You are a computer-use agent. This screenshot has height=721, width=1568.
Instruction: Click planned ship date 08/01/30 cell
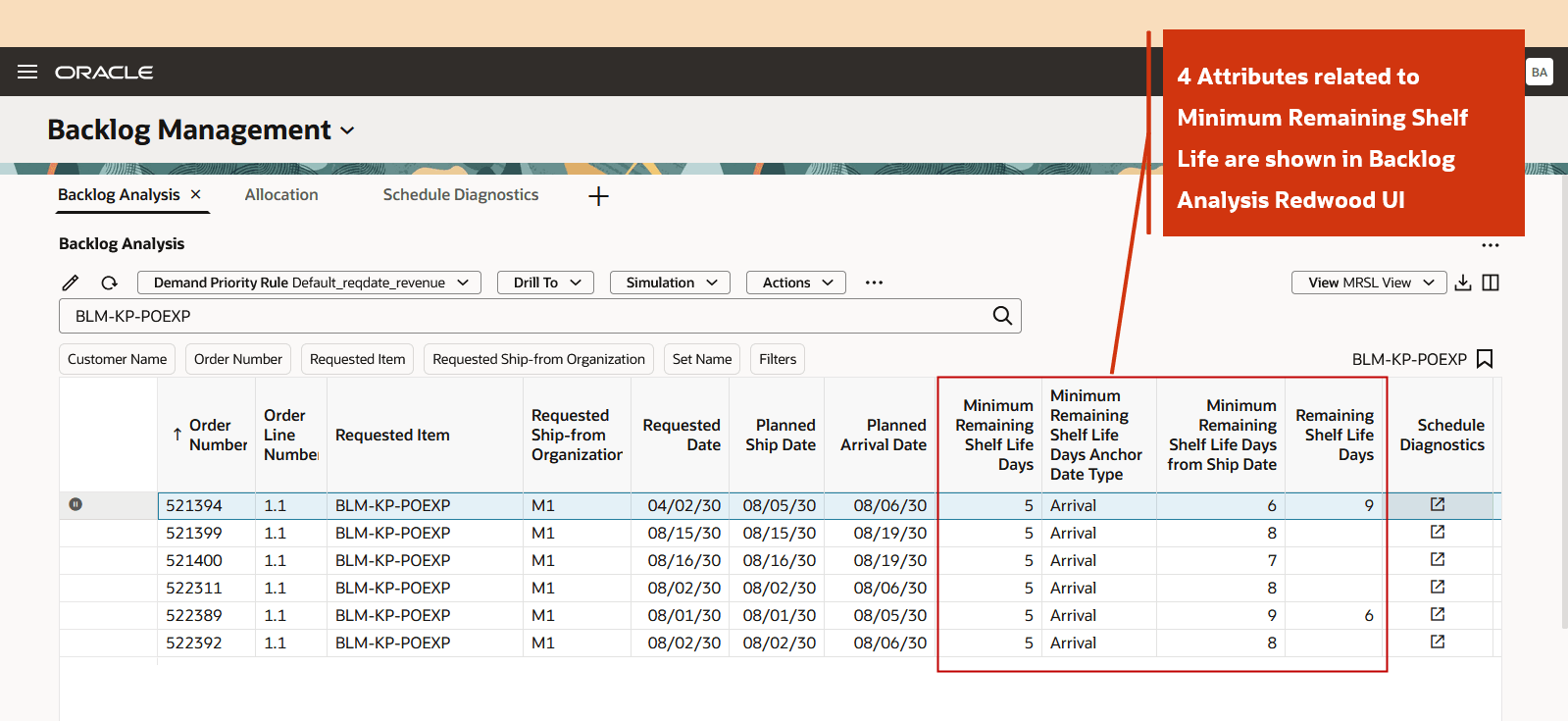tap(777, 615)
